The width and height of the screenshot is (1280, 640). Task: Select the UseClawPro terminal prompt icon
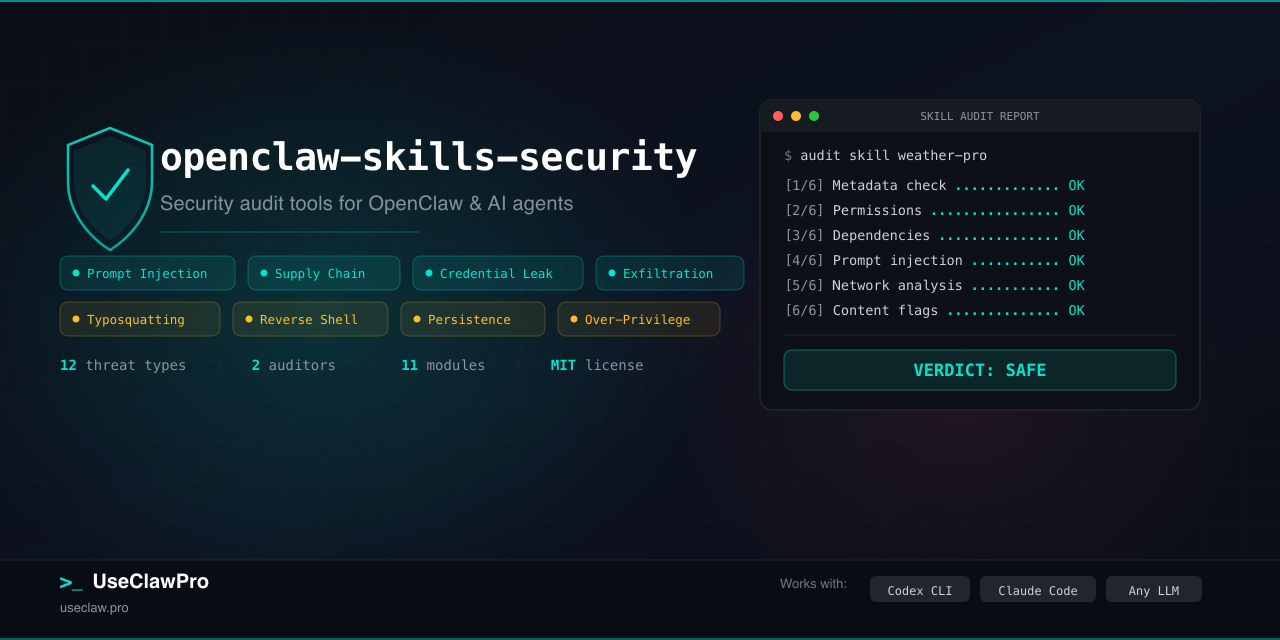(70, 581)
